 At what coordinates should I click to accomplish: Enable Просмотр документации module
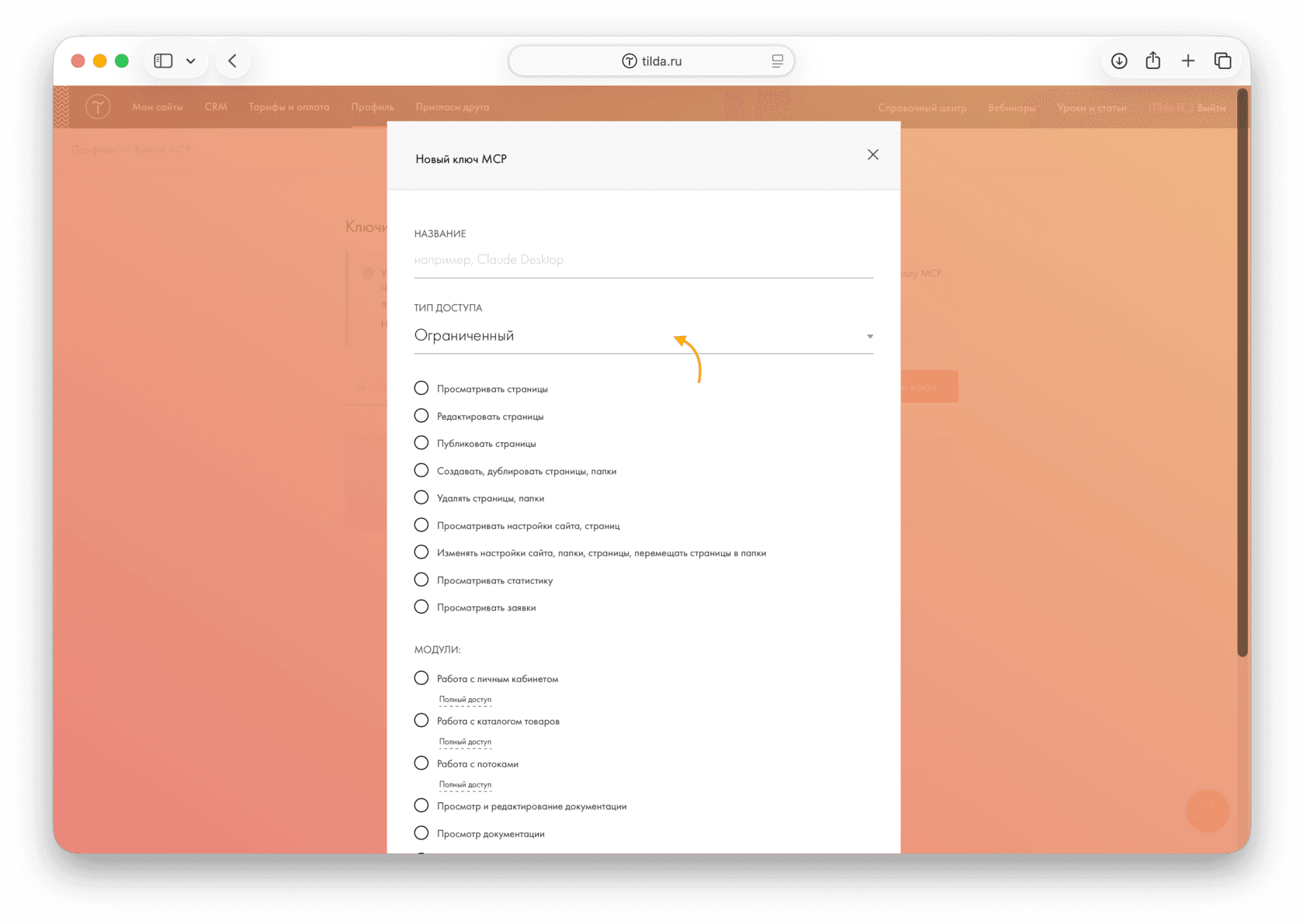(421, 833)
